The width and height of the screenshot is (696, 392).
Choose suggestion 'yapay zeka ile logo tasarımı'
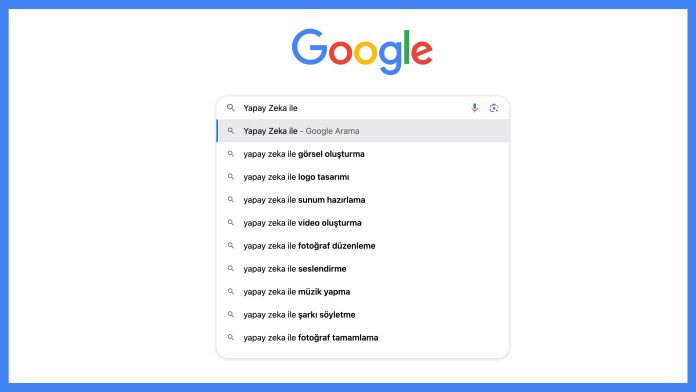click(x=363, y=177)
